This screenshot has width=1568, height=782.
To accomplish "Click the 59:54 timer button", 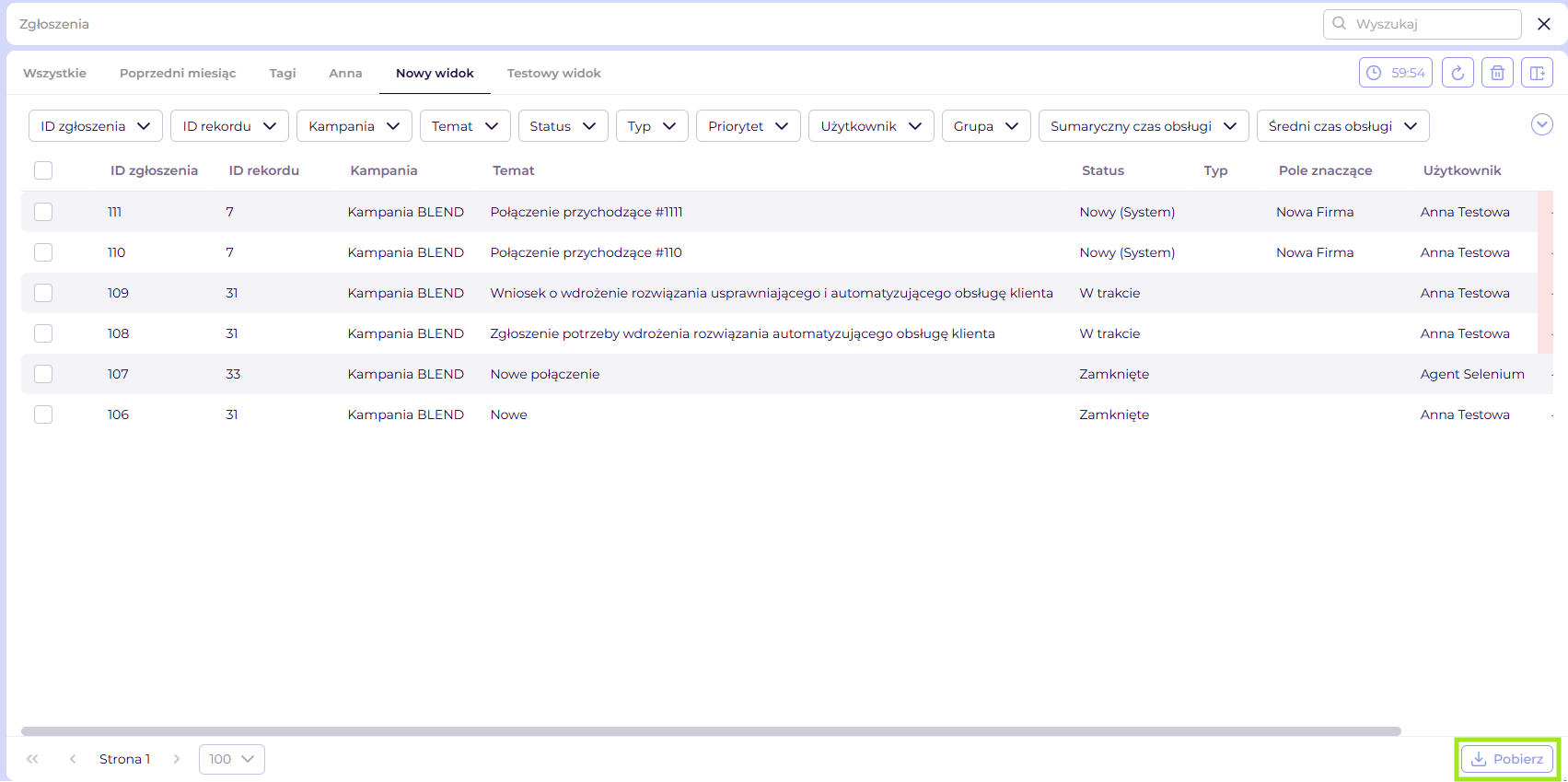I will (x=1395, y=73).
